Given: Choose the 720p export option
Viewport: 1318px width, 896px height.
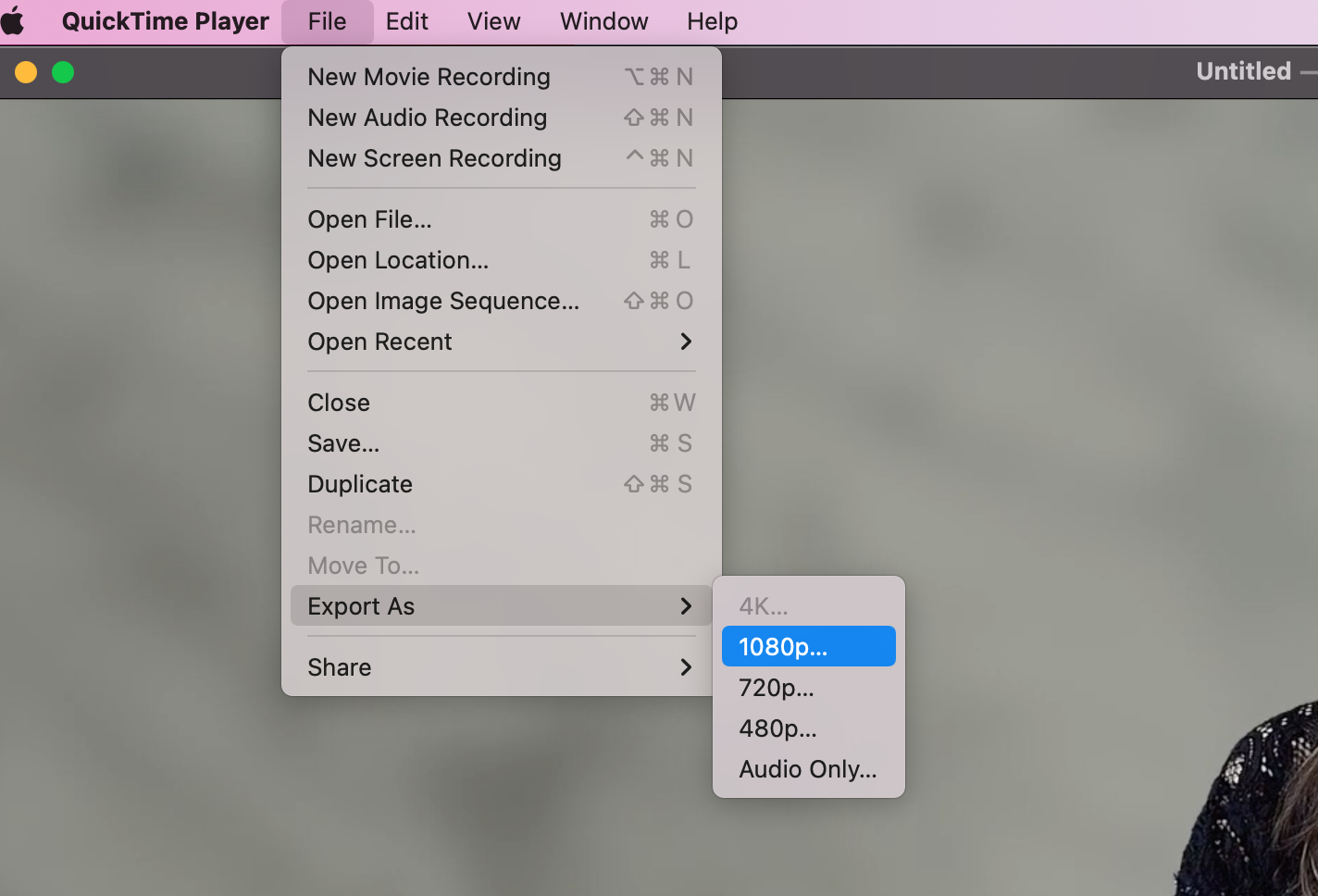Looking at the screenshot, I should 777,688.
